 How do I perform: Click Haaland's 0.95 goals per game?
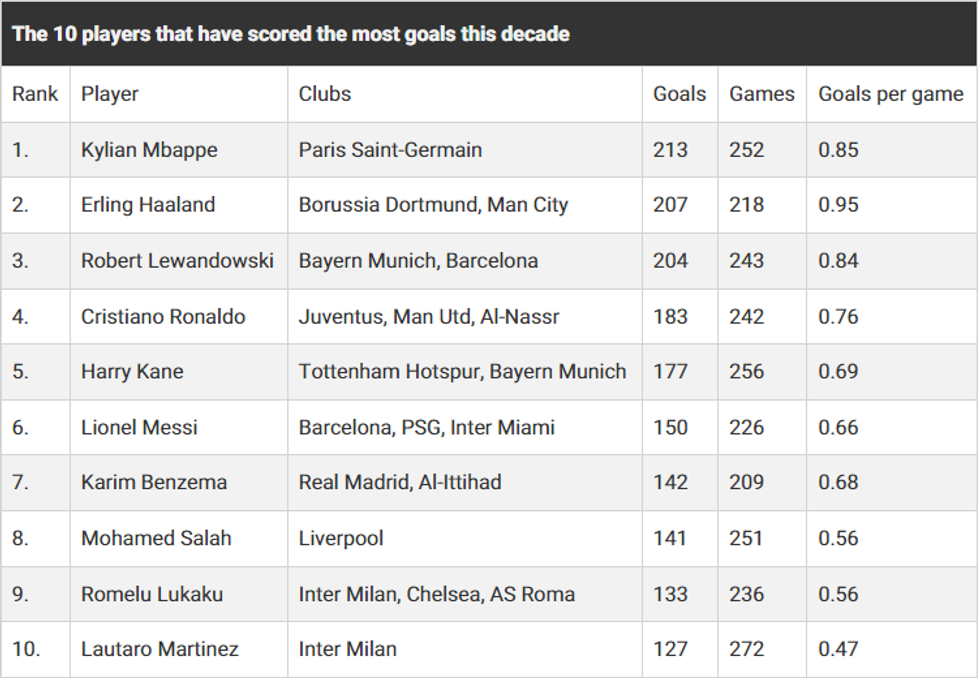tap(838, 205)
